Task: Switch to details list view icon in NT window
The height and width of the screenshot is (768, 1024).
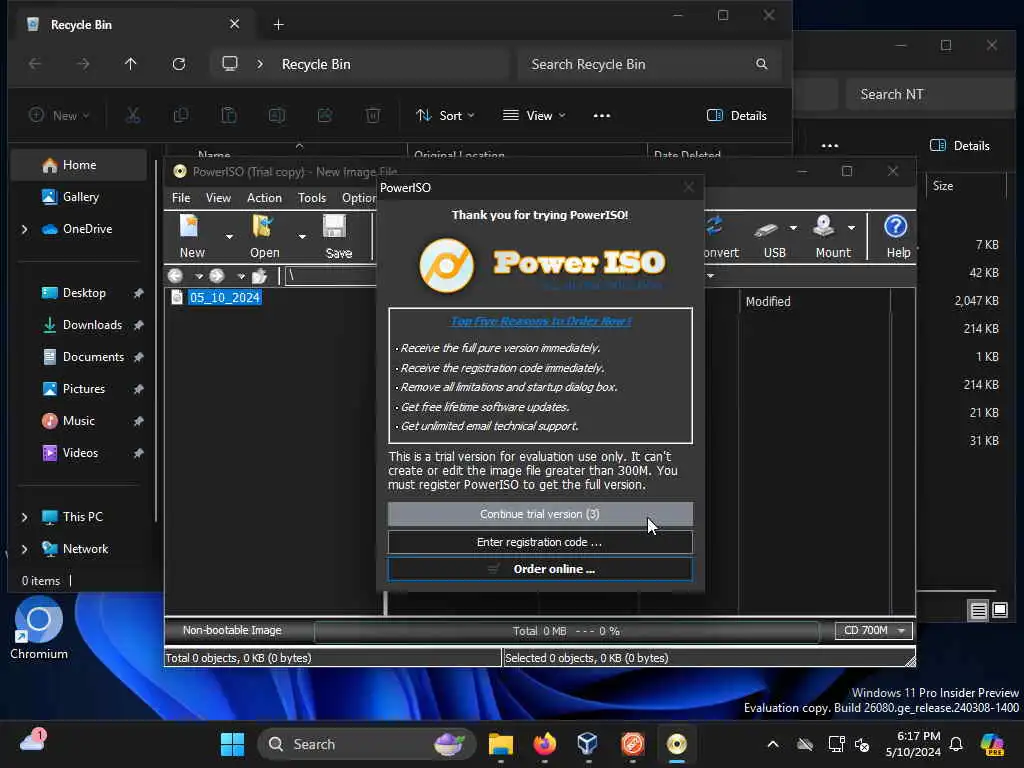Action: pos(978,611)
